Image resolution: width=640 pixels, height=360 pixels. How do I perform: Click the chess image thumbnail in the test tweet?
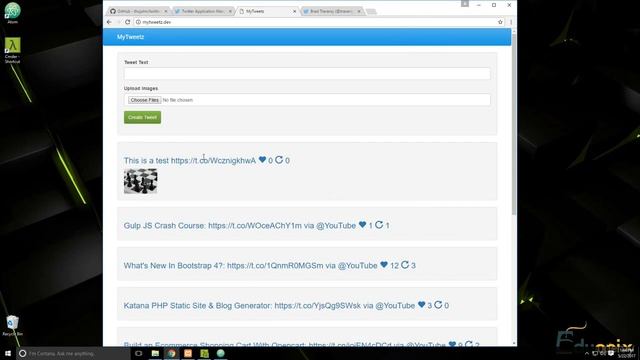coord(140,181)
